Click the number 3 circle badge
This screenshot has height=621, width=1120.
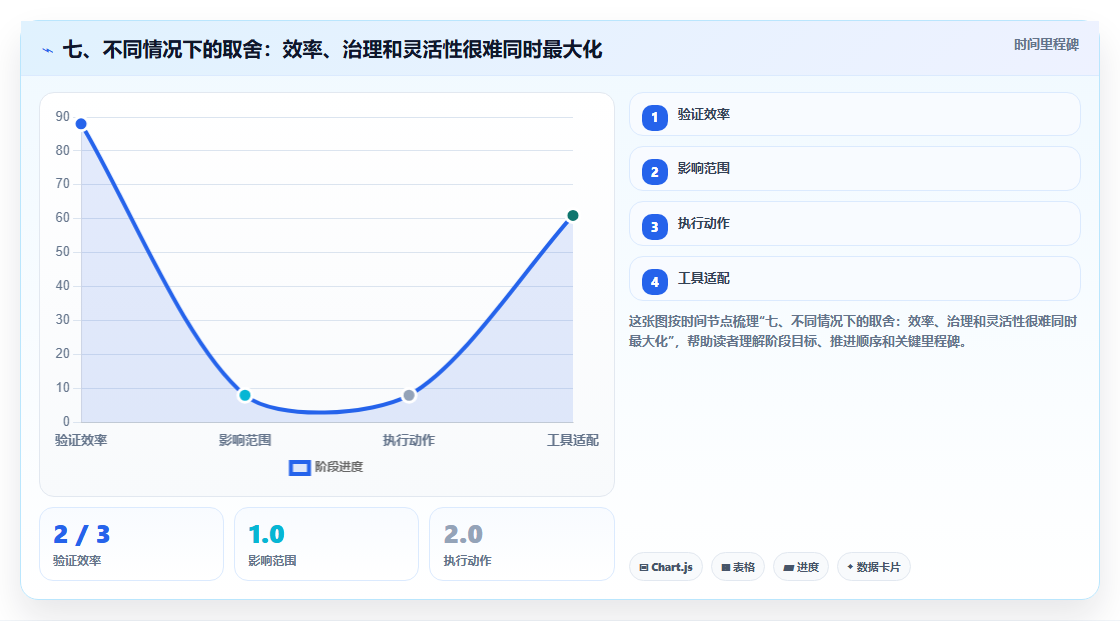click(654, 227)
